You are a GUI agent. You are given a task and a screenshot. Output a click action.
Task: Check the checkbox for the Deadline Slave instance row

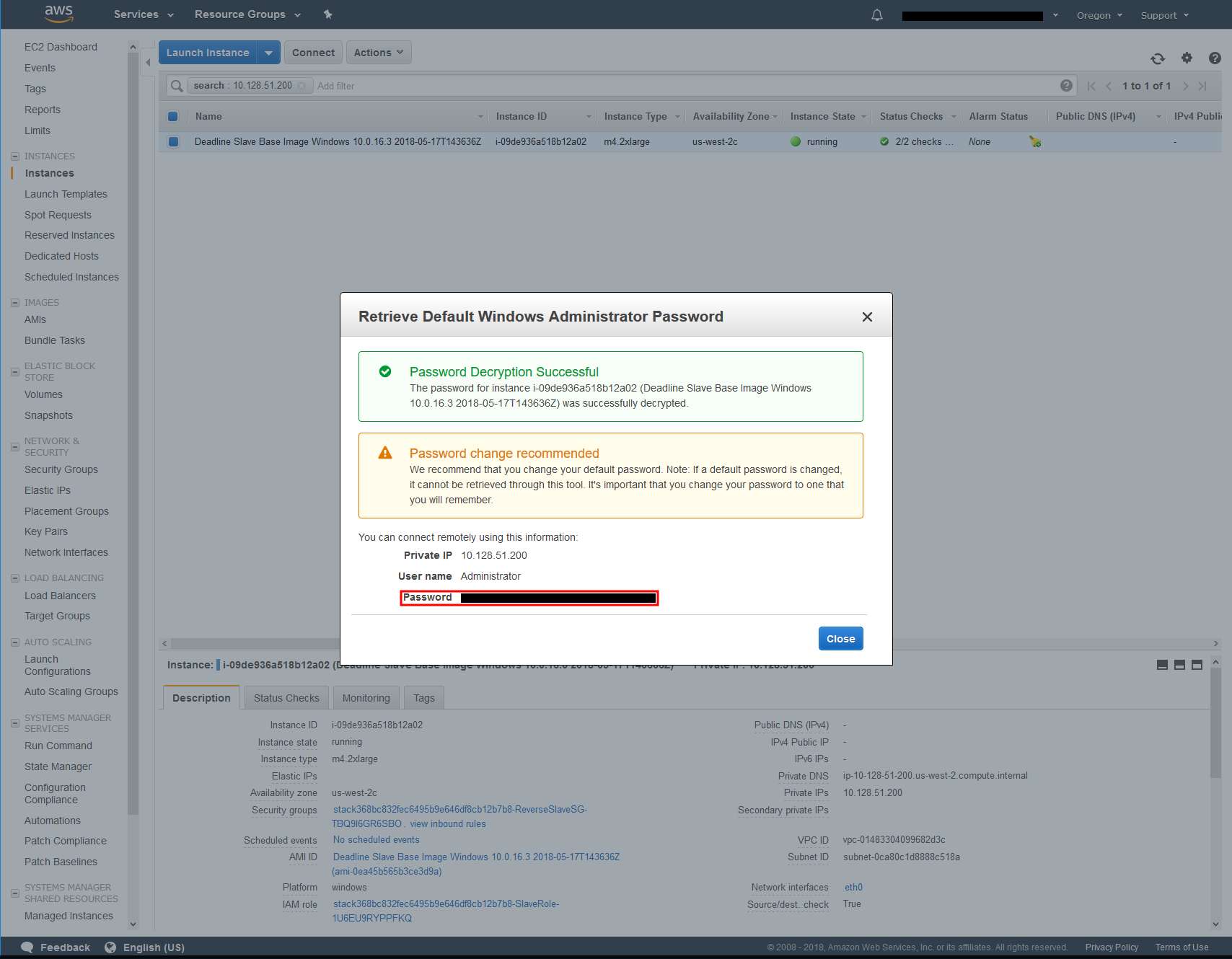[x=173, y=141]
